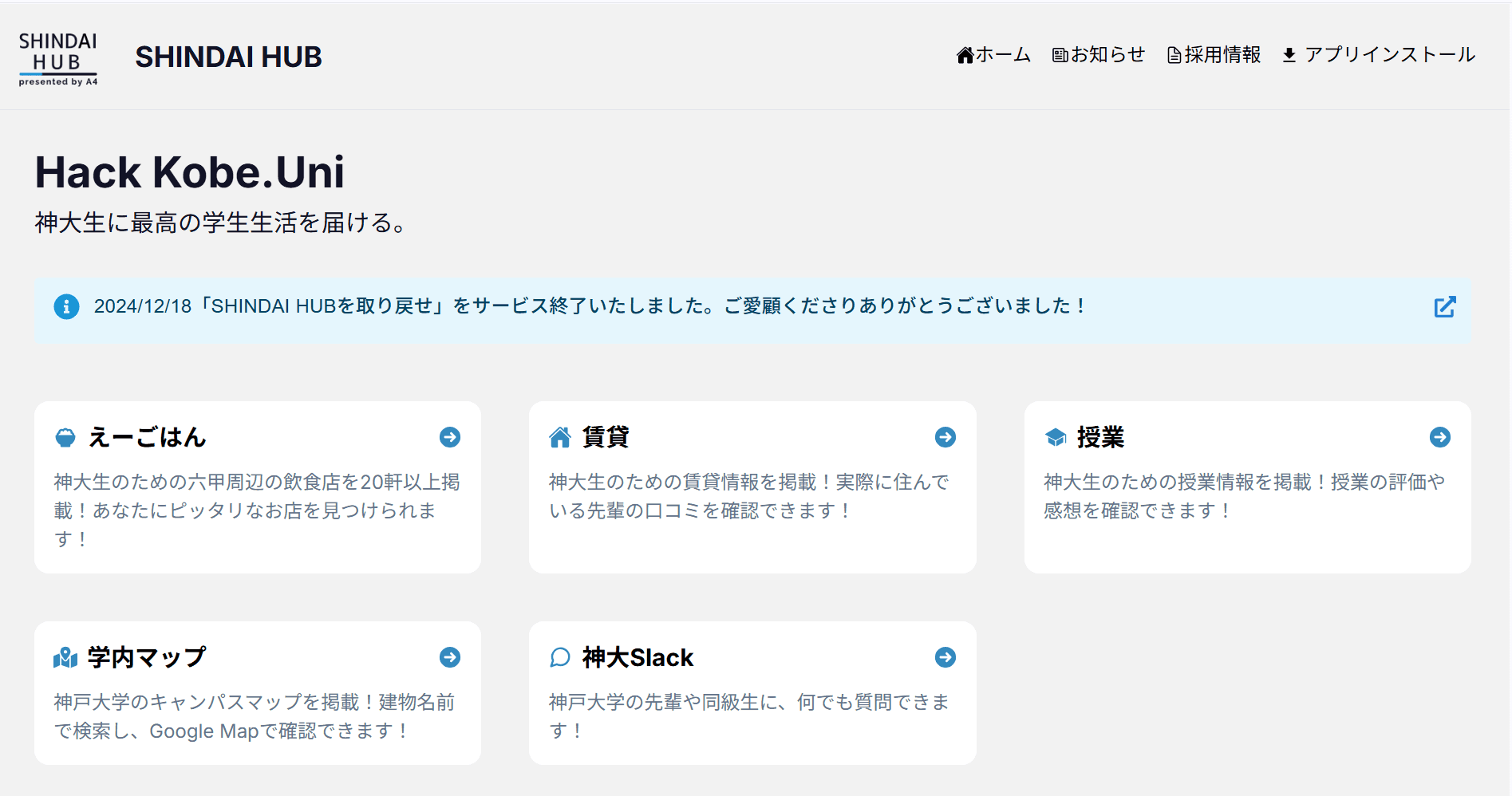
Task: Open the external link icon in the announcement banner
Action: tap(1445, 306)
